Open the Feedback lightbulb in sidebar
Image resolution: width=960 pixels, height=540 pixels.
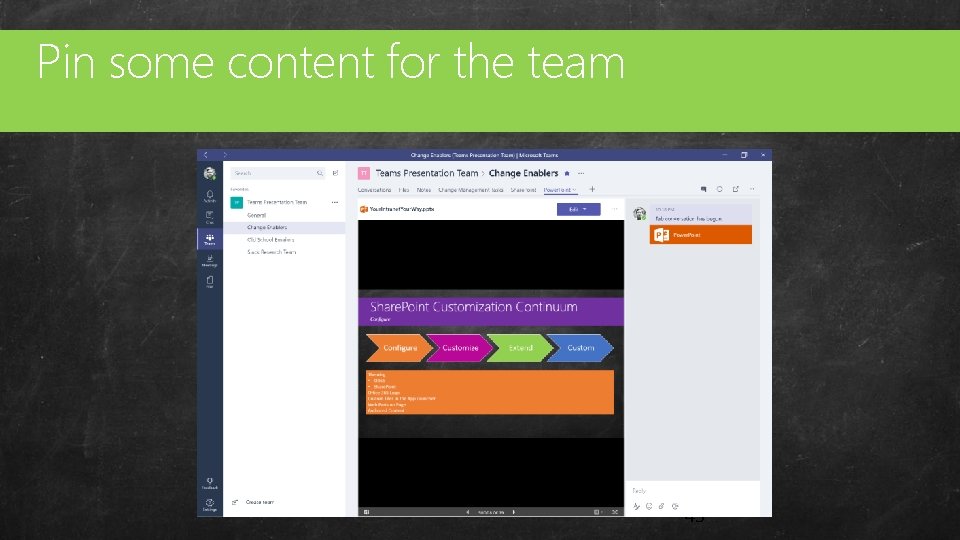[x=209, y=484]
